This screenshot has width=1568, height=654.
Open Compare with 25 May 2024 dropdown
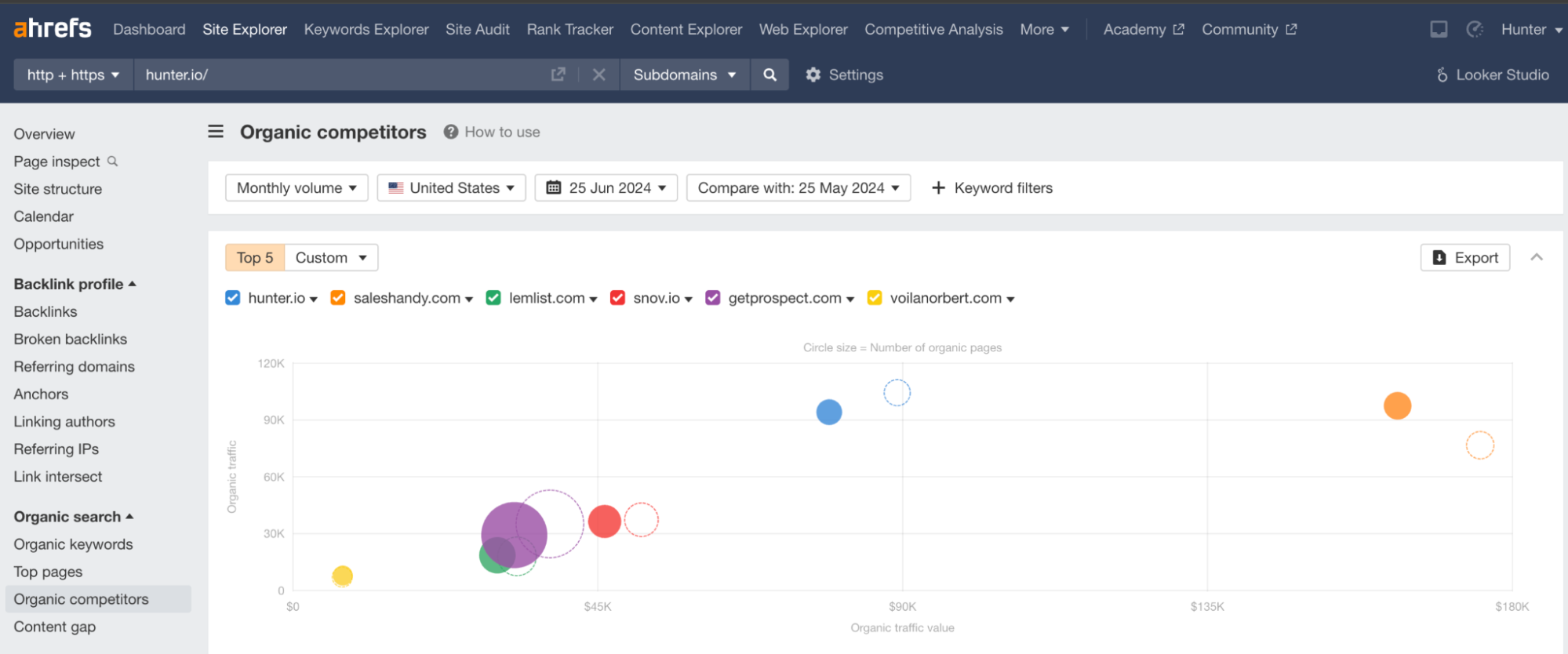tap(799, 187)
